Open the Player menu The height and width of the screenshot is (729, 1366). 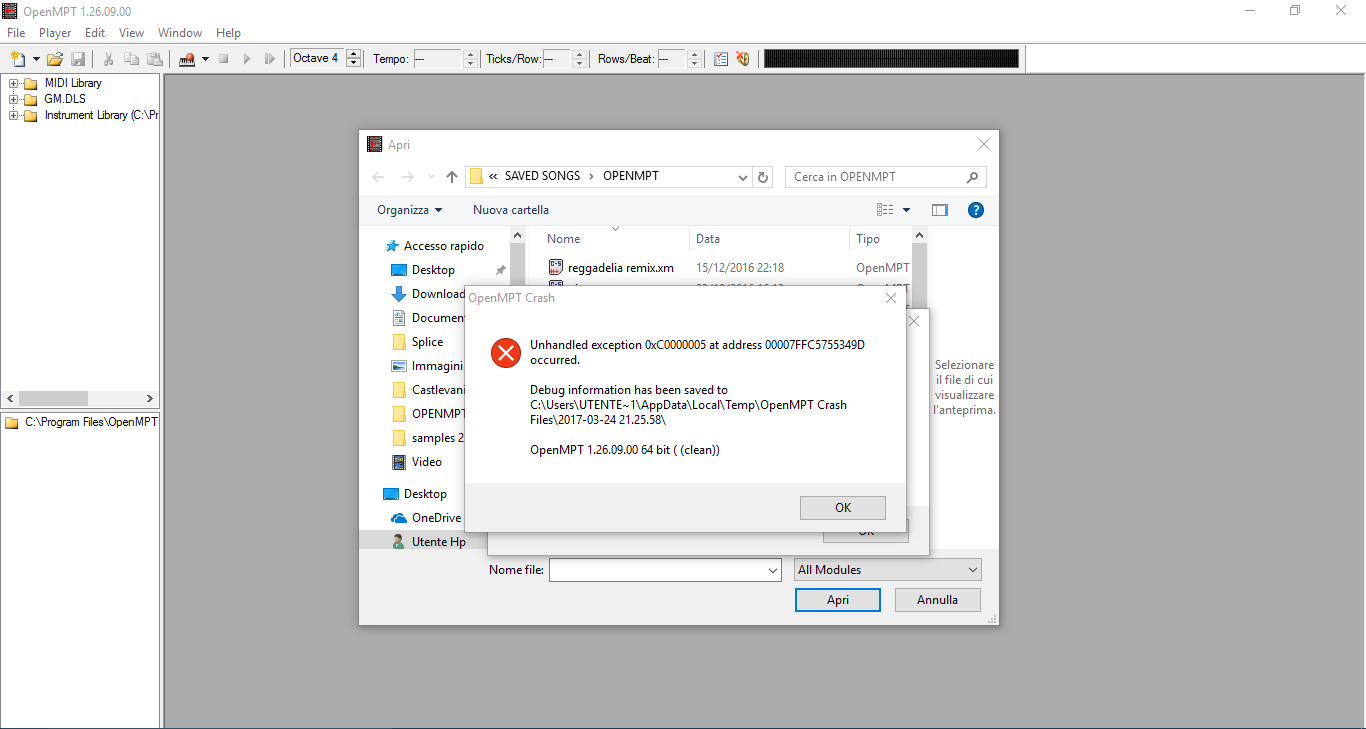[x=55, y=33]
